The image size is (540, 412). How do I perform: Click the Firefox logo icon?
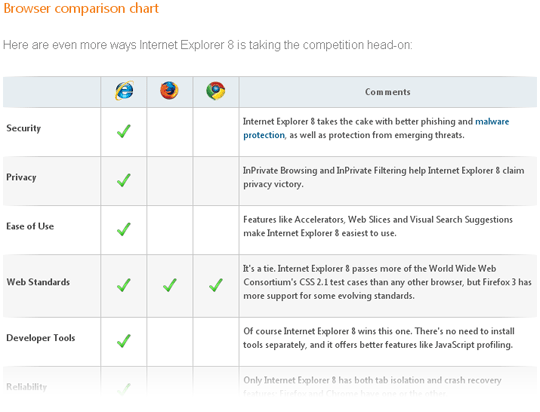click(x=169, y=91)
